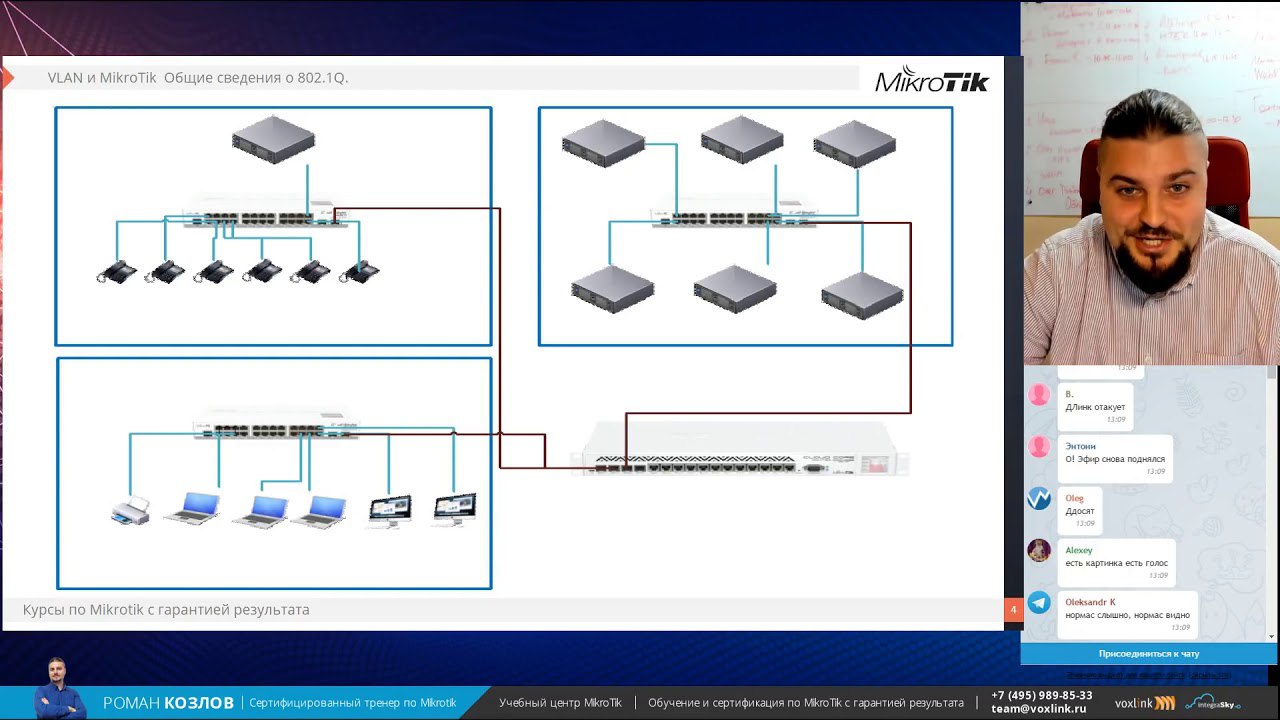This screenshot has width=1280, height=720.
Task: Click the single server in the top-left box
Action: 273,139
